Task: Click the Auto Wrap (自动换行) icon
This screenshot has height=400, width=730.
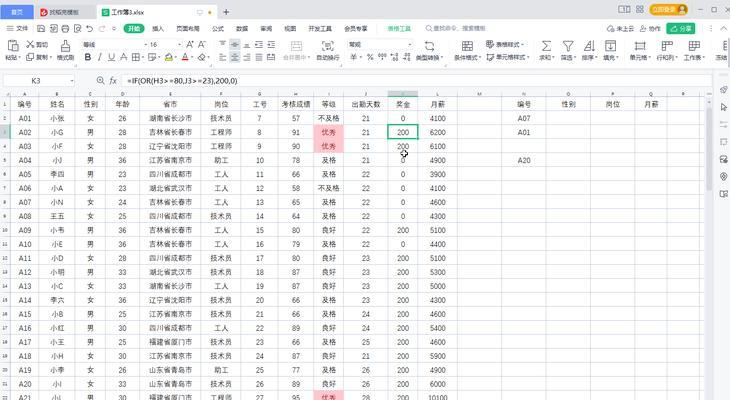Action: click(328, 46)
